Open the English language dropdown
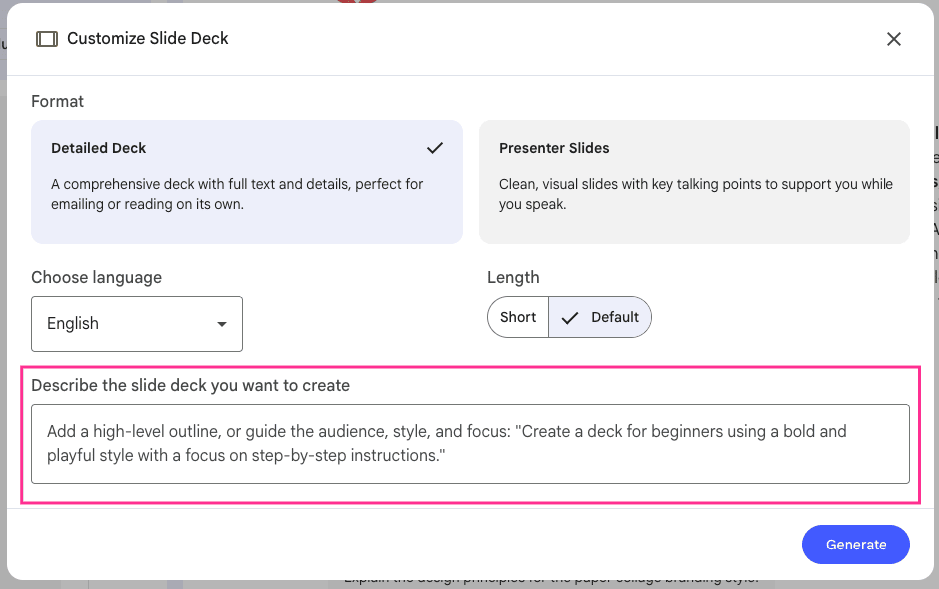939x589 pixels. coord(136,324)
